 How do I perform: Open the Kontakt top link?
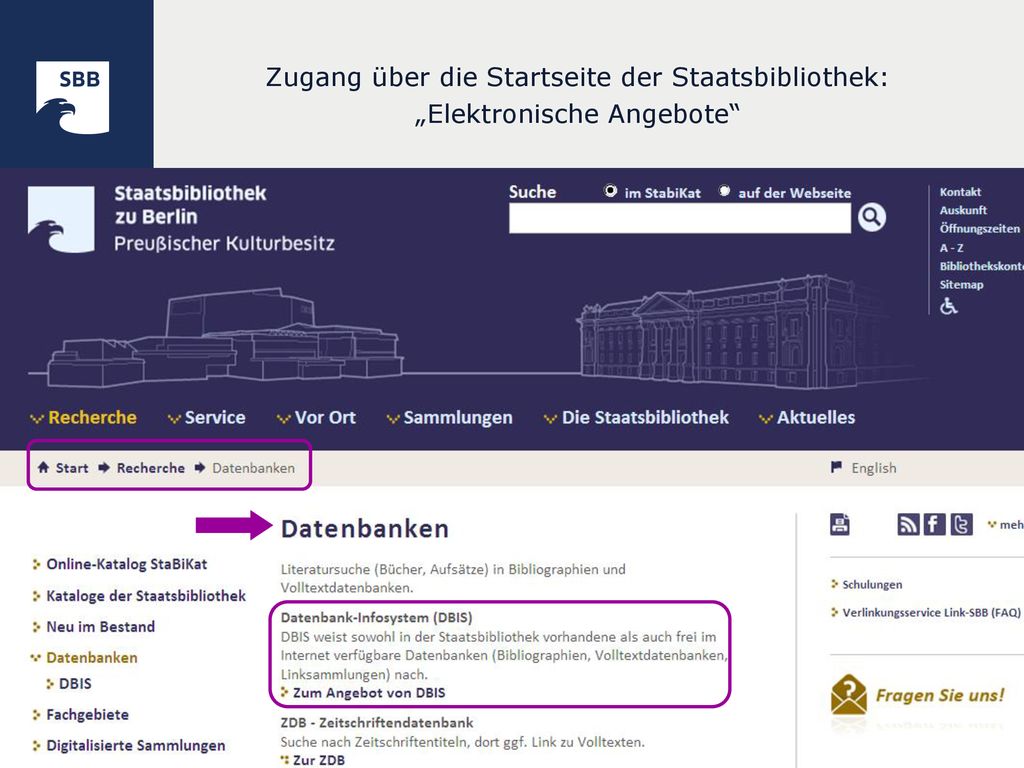[960, 192]
